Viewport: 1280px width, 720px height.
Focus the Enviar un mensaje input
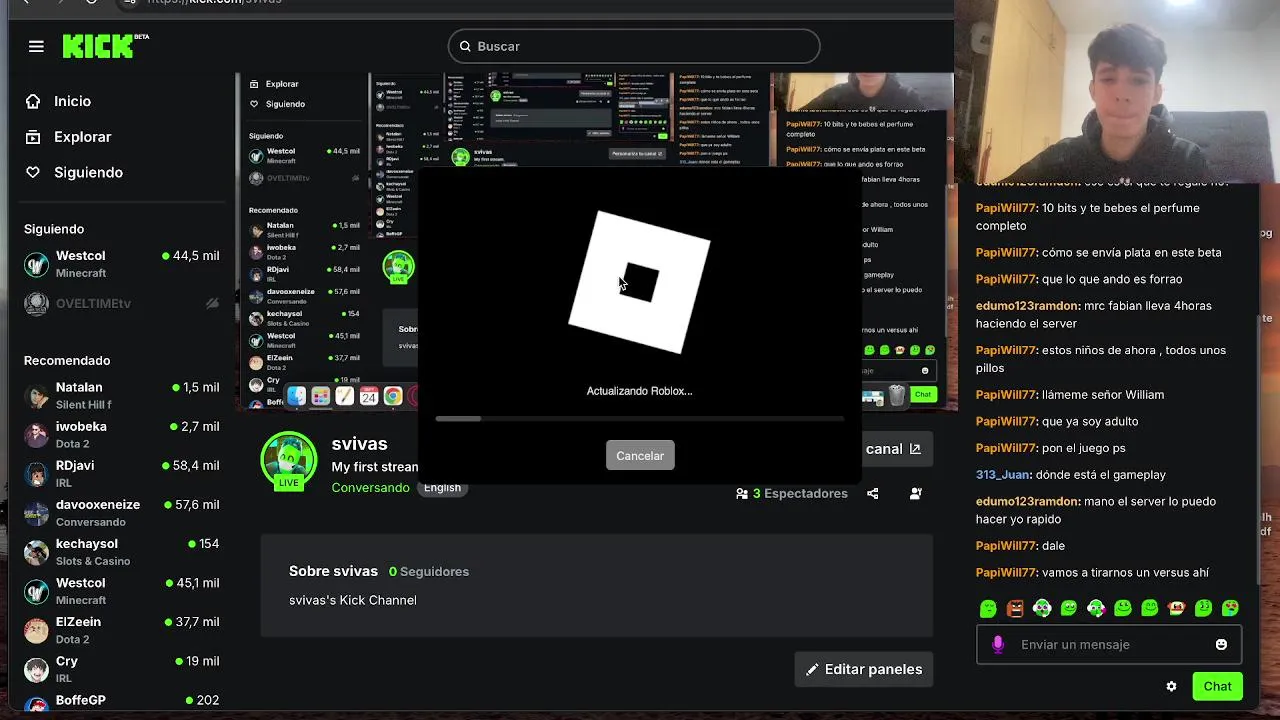point(1109,645)
